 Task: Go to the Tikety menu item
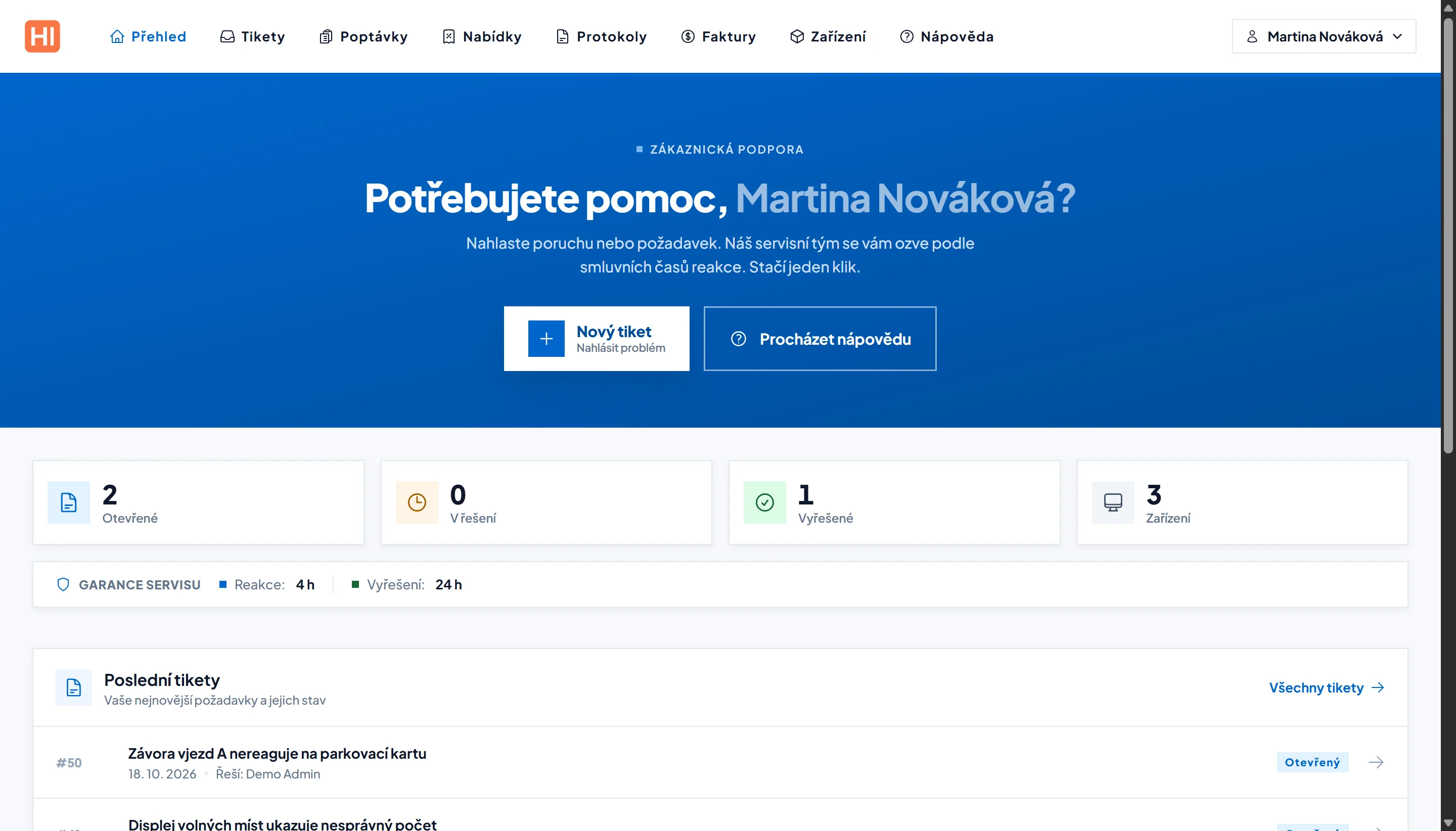252,36
